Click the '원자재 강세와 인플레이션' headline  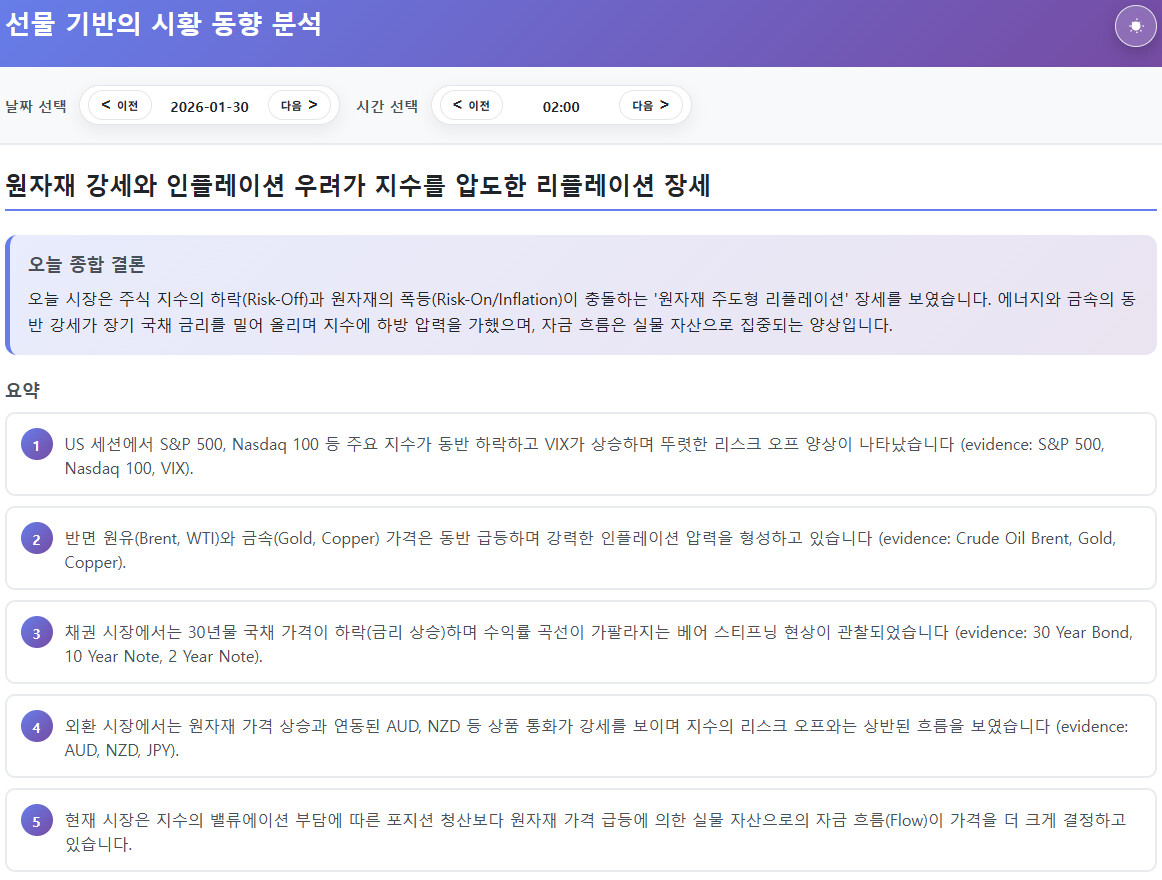tap(358, 186)
